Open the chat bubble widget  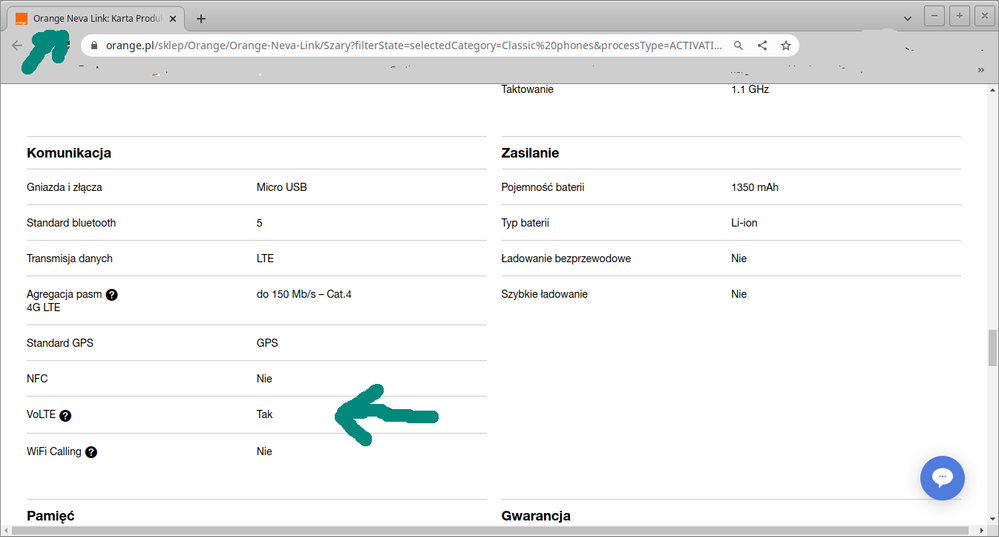pyautogui.click(x=942, y=478)
